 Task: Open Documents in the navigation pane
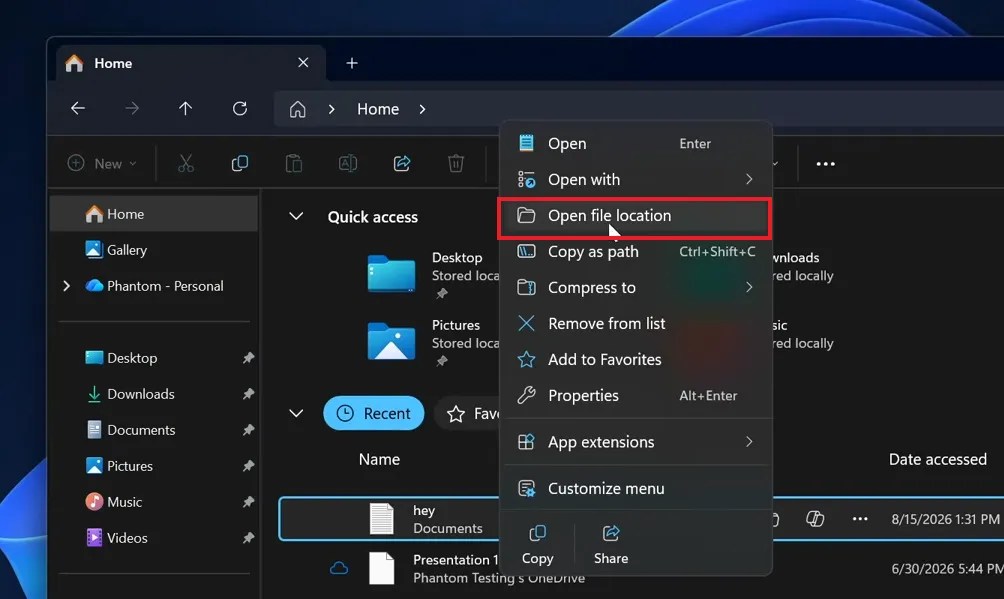click(154, 430)
